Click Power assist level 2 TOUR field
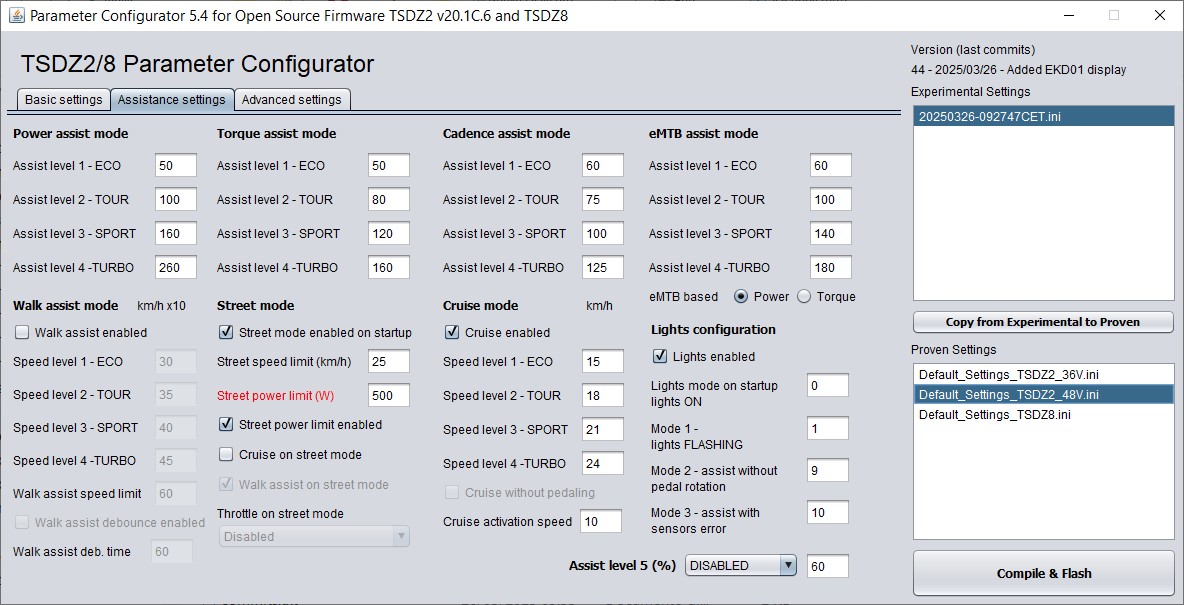Viewport: 1184px width, 605px height. click(x=176, y=199)
